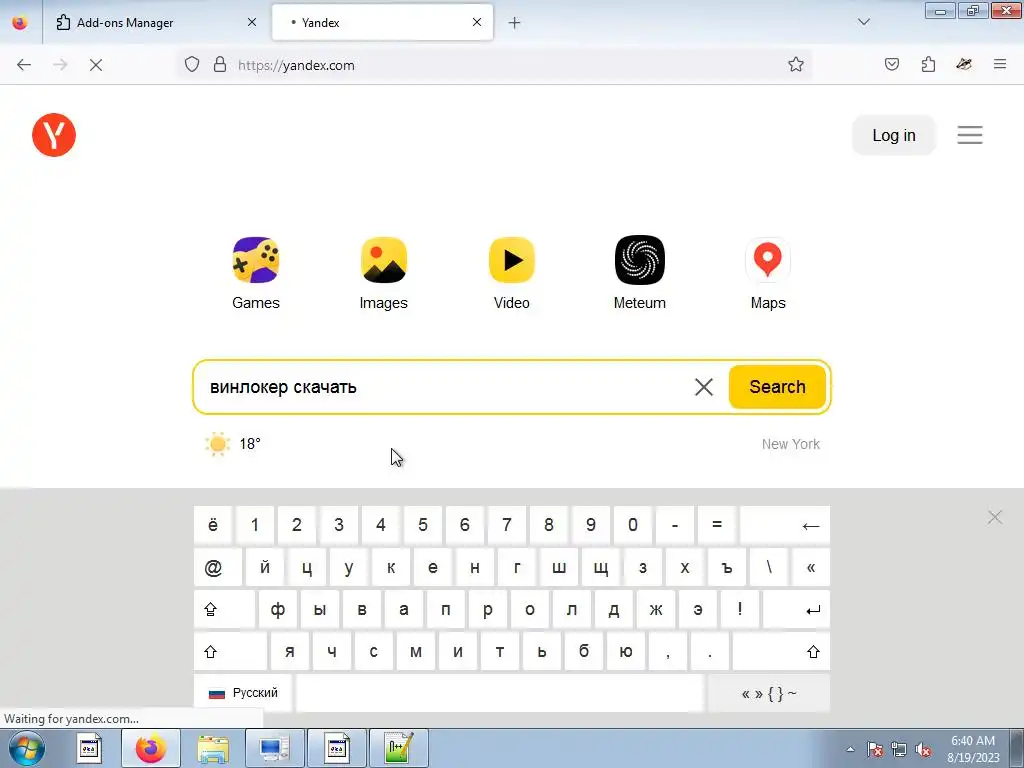The height and width of the screenshot is (768, 1024).
Task: Open the Yandex hamburger menu
Action: pos(970,135)
